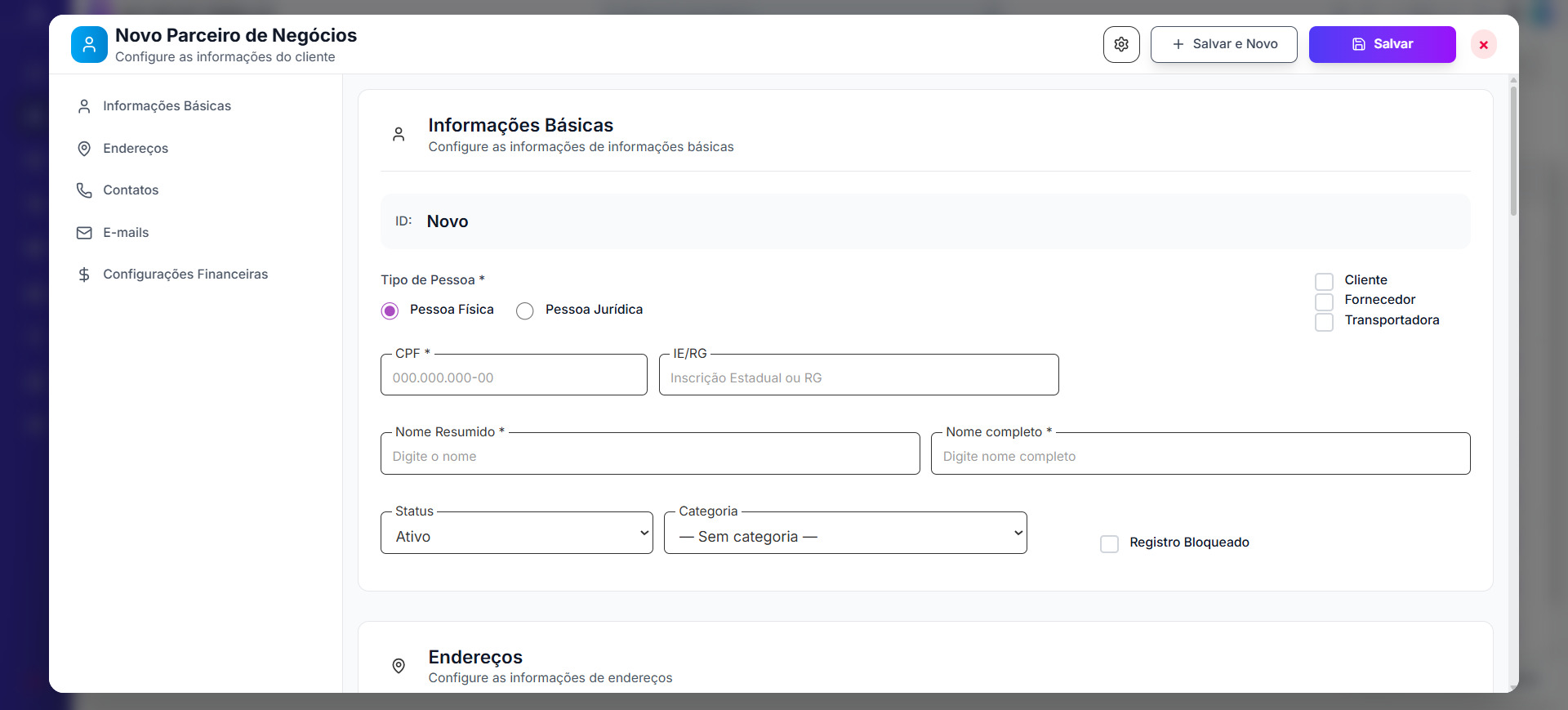Click the phone icon next to Contatos
This screenshot has height=710, width=1568.
[x=84, y=190]
